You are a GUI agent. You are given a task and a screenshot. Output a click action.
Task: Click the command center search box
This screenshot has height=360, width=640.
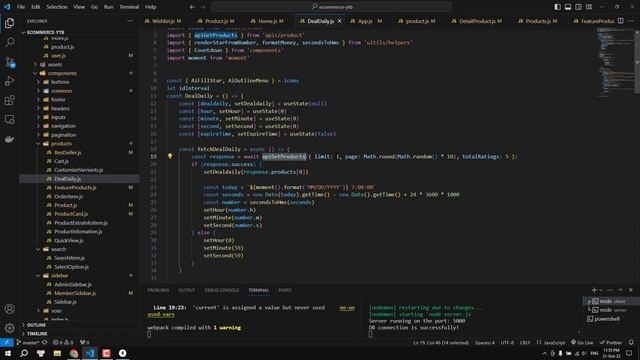(331, 7)
